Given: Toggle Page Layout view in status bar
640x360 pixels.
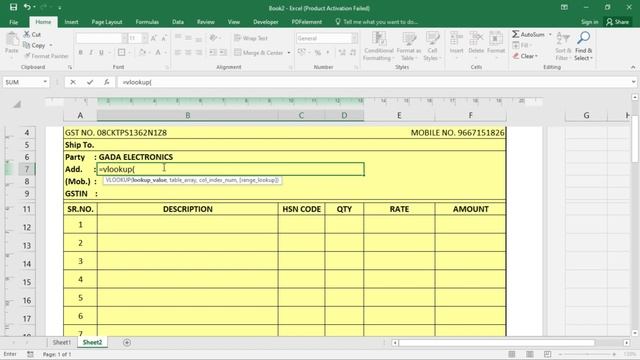Looking at the screenshot, I should pyautogui.click(x=530, y=354).
